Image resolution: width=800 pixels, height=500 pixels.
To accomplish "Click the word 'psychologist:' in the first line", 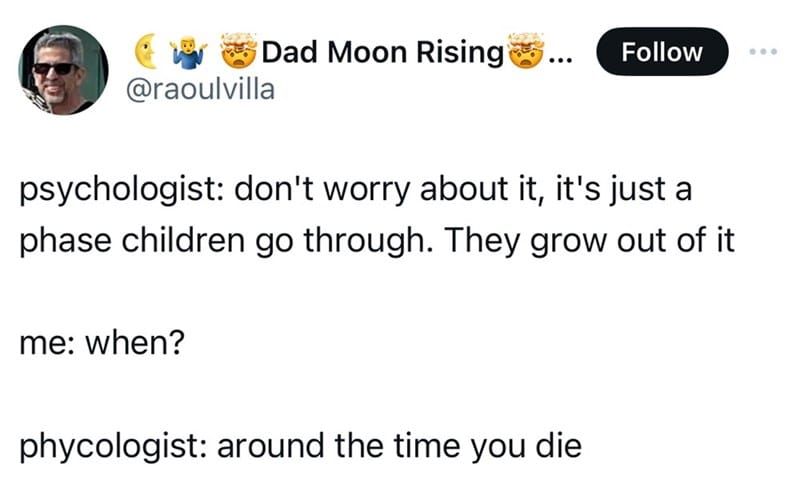I will 121,190.
